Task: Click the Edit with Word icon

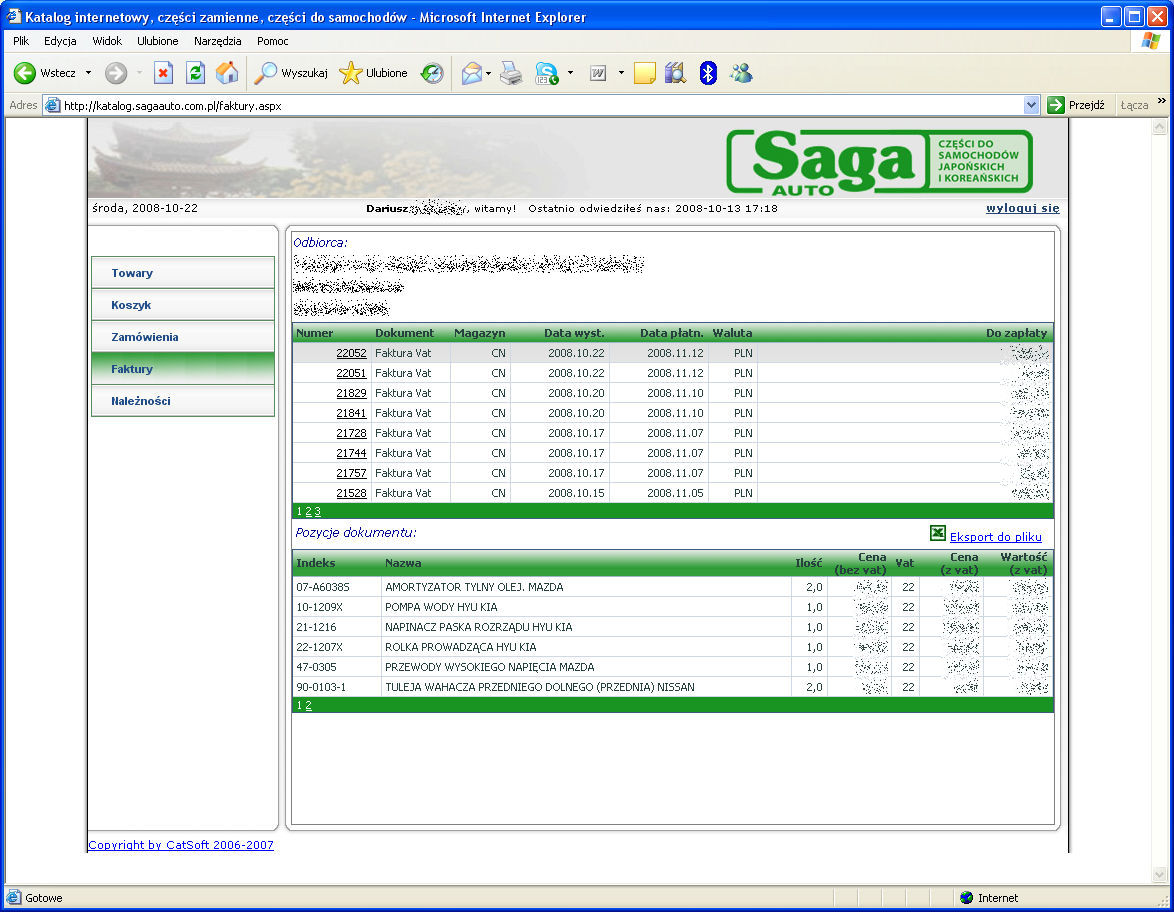Action: [x=597, y=73]
